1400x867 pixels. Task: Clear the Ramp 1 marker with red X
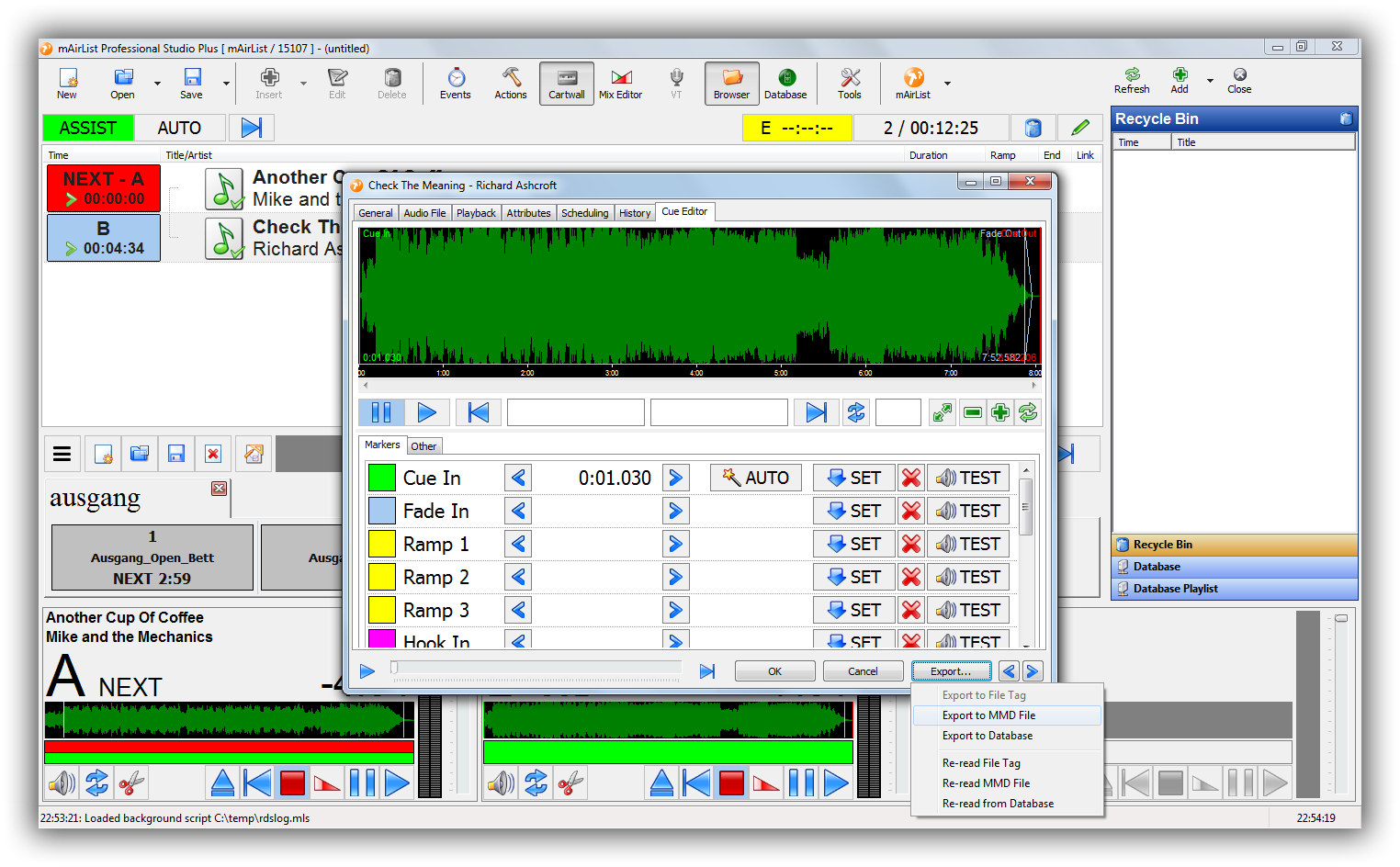pos(911,544)
